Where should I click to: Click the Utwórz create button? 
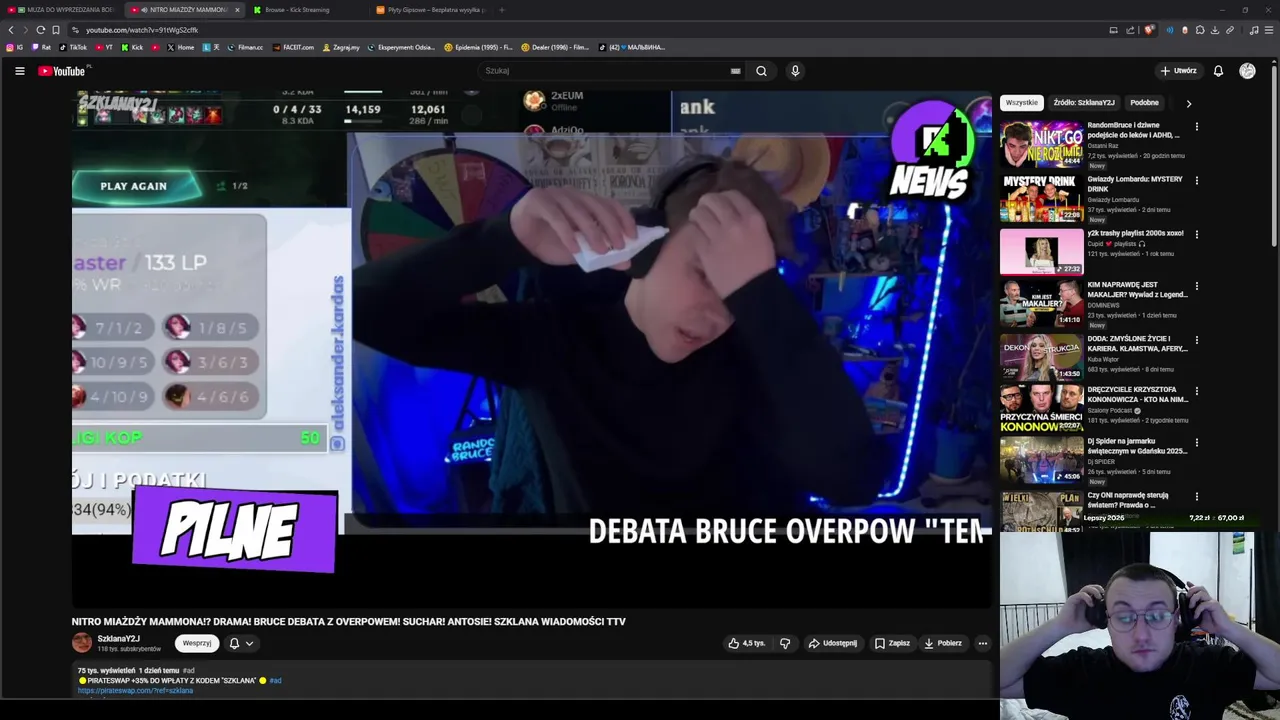point(1178,71)
